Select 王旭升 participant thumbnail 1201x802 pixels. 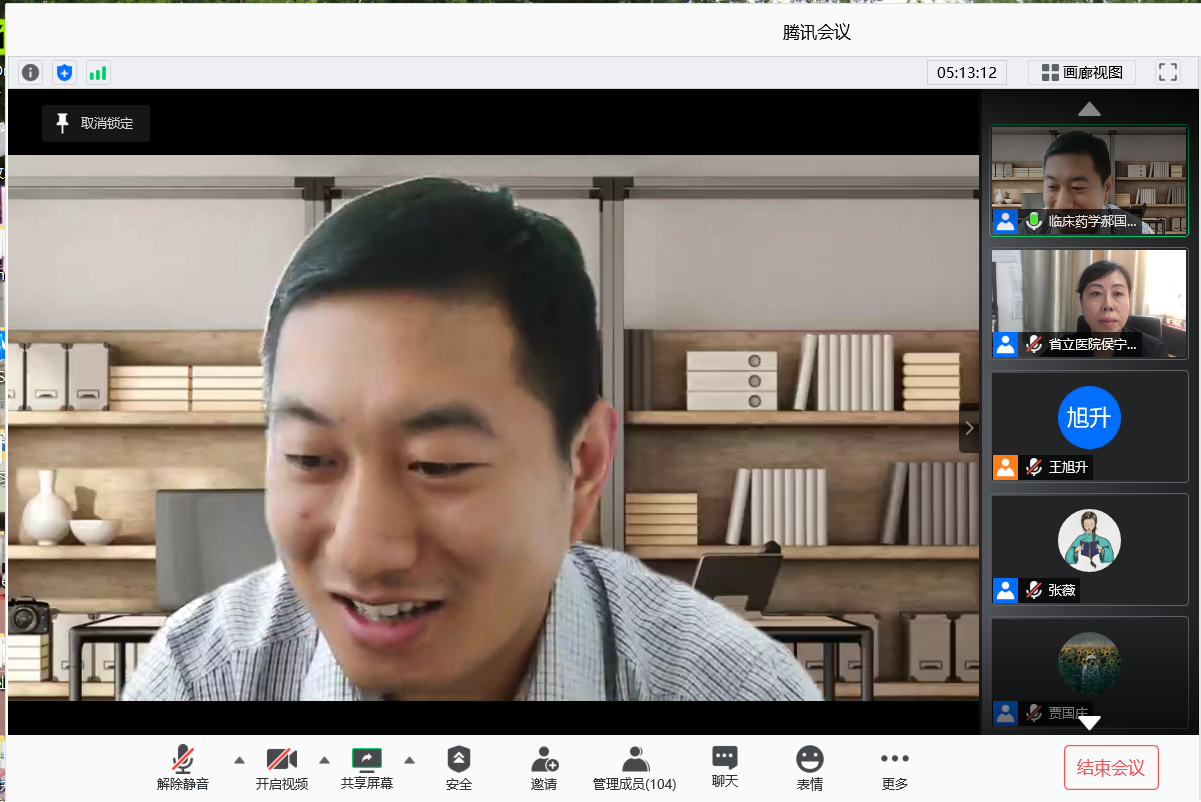tap(1089, 426)
